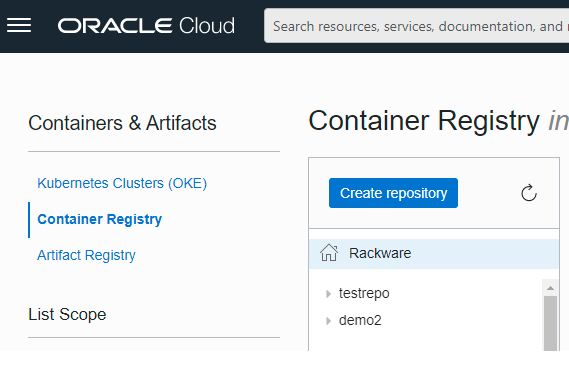Click the repository list scrollbar thumb

pos(550,323)
